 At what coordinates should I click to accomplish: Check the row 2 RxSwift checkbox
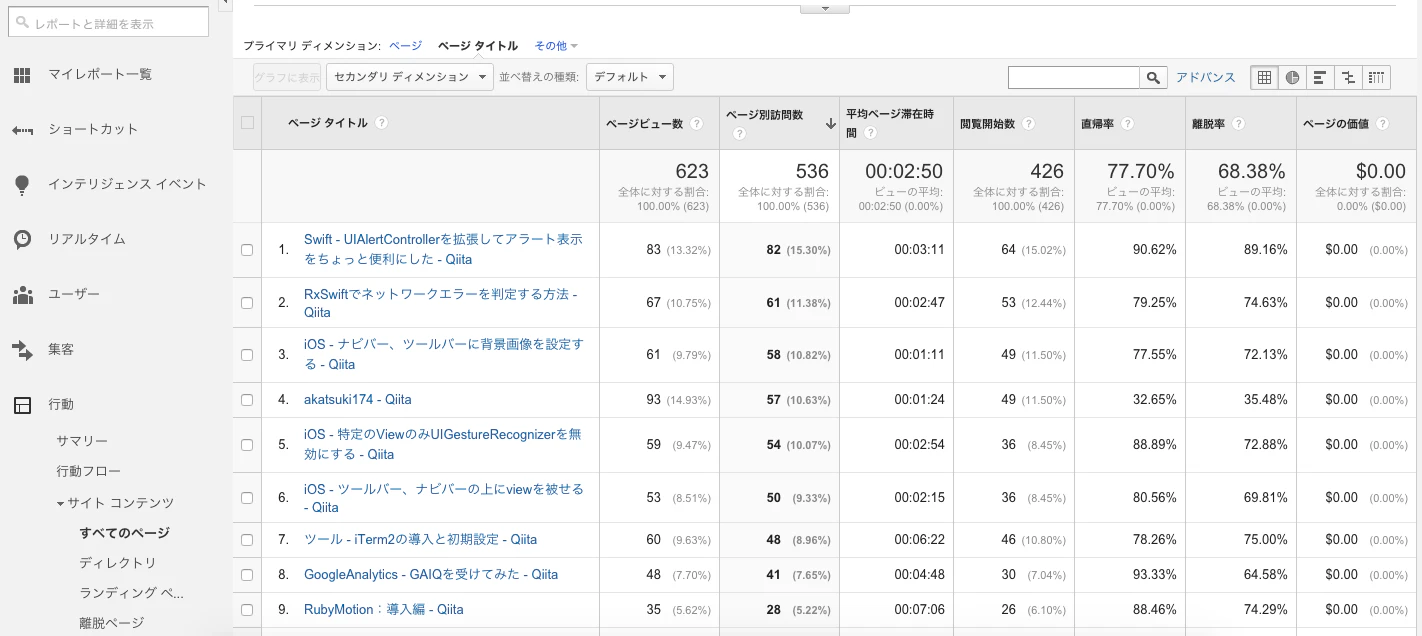pos(247,303)
